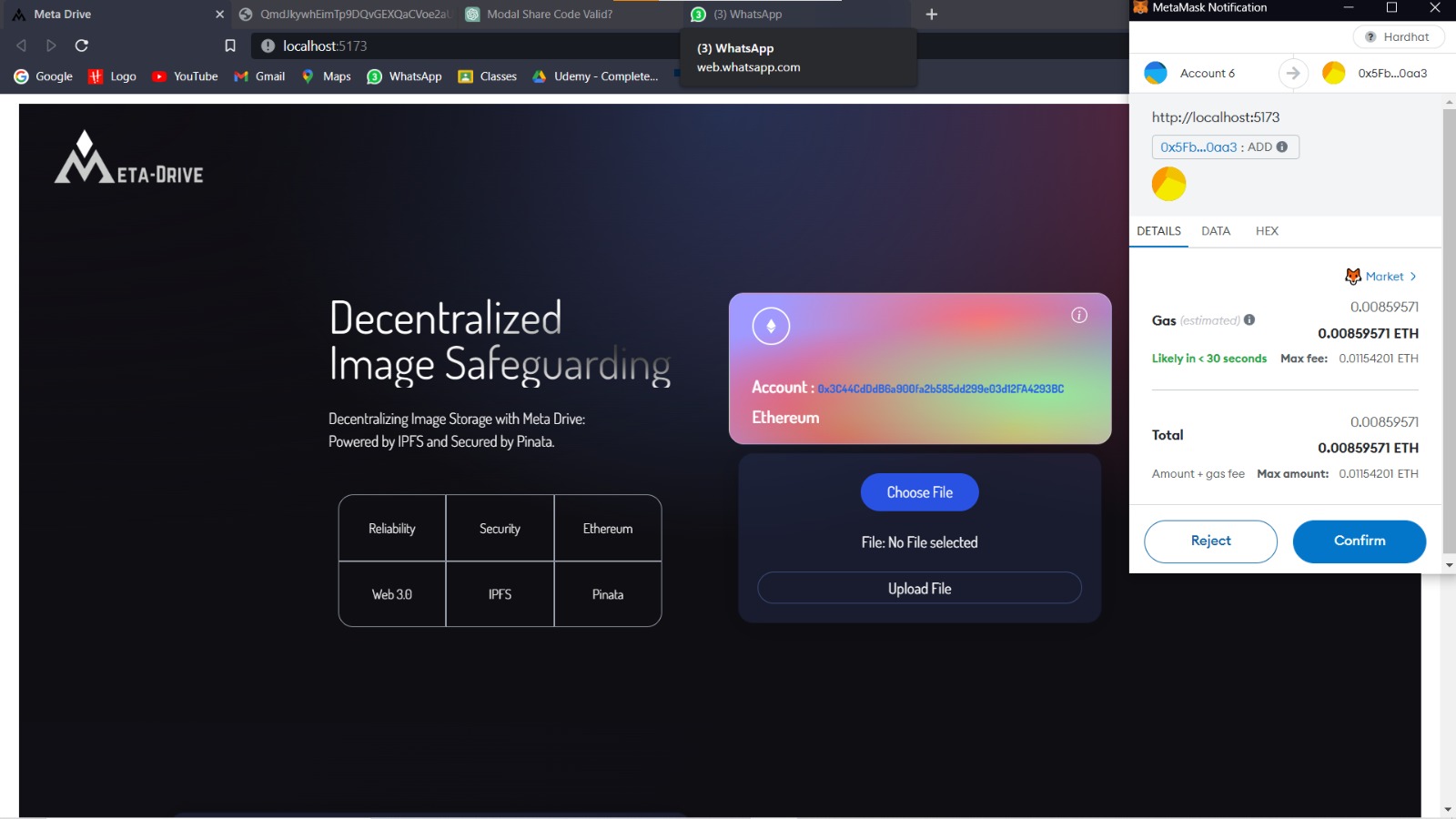
Task: Confirm the MetaMask transaction
Action: point(1360,541)
